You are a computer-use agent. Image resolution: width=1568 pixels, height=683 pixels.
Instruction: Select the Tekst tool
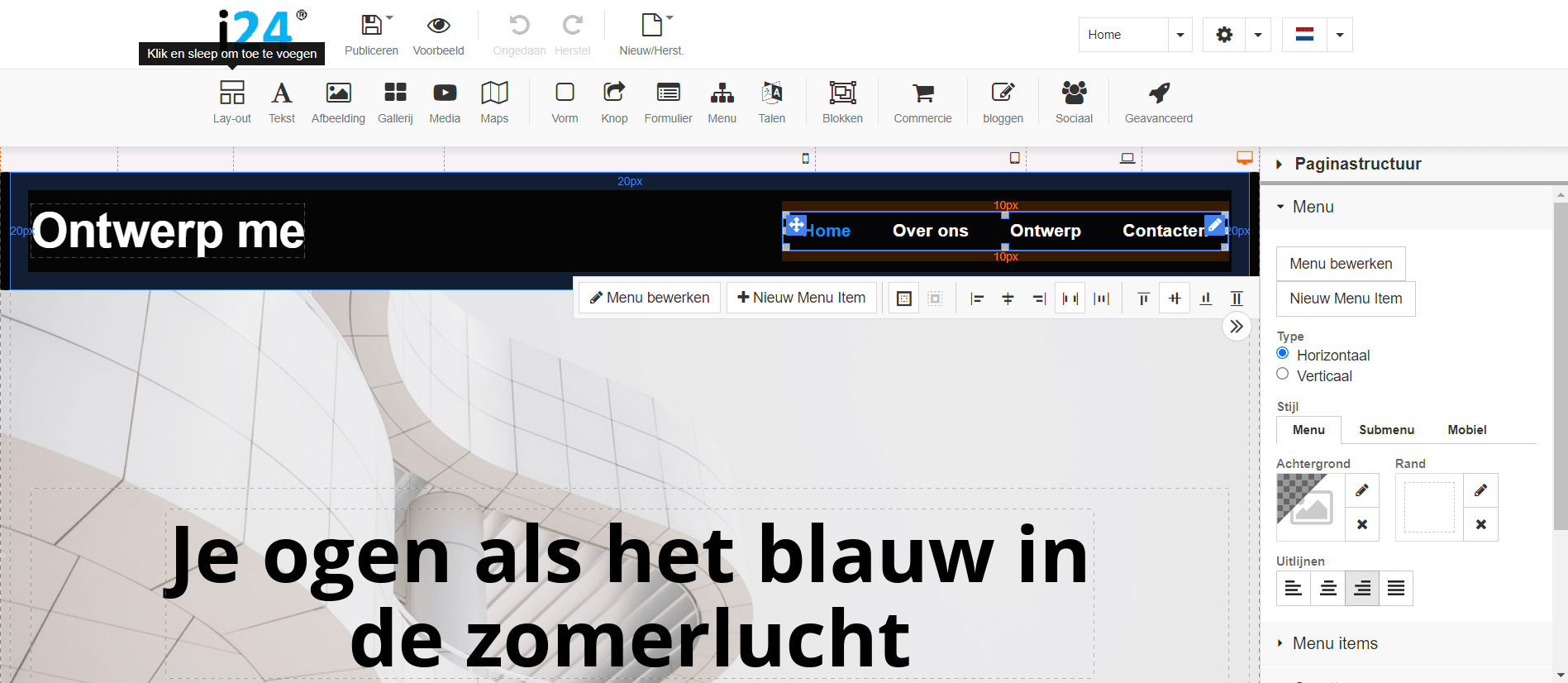pos(281,93)
